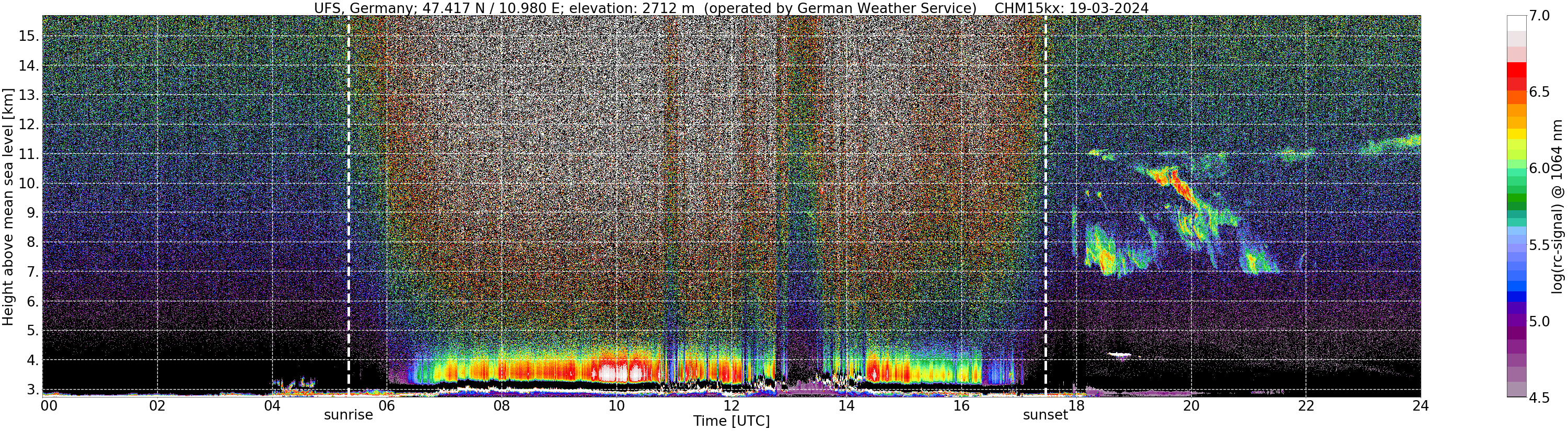The width and height of the screenshot is (1568, 431).
Task: Click the 00 time tick label
Action: [49, 405]
